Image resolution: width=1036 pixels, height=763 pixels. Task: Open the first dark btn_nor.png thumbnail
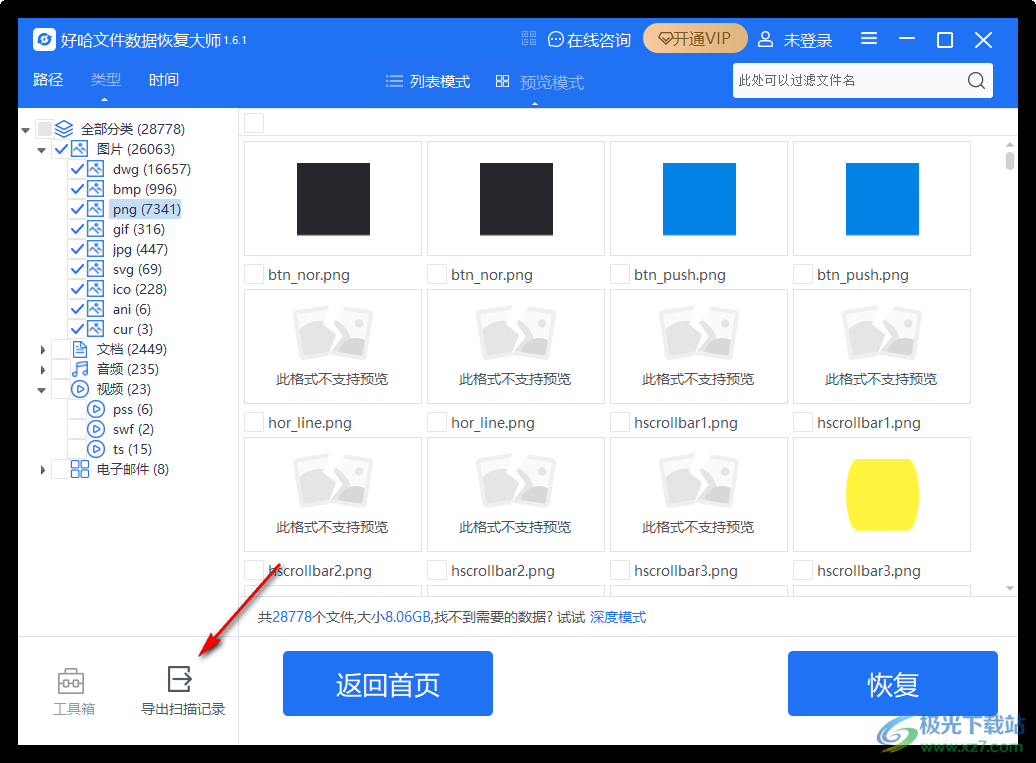(333, 199)
